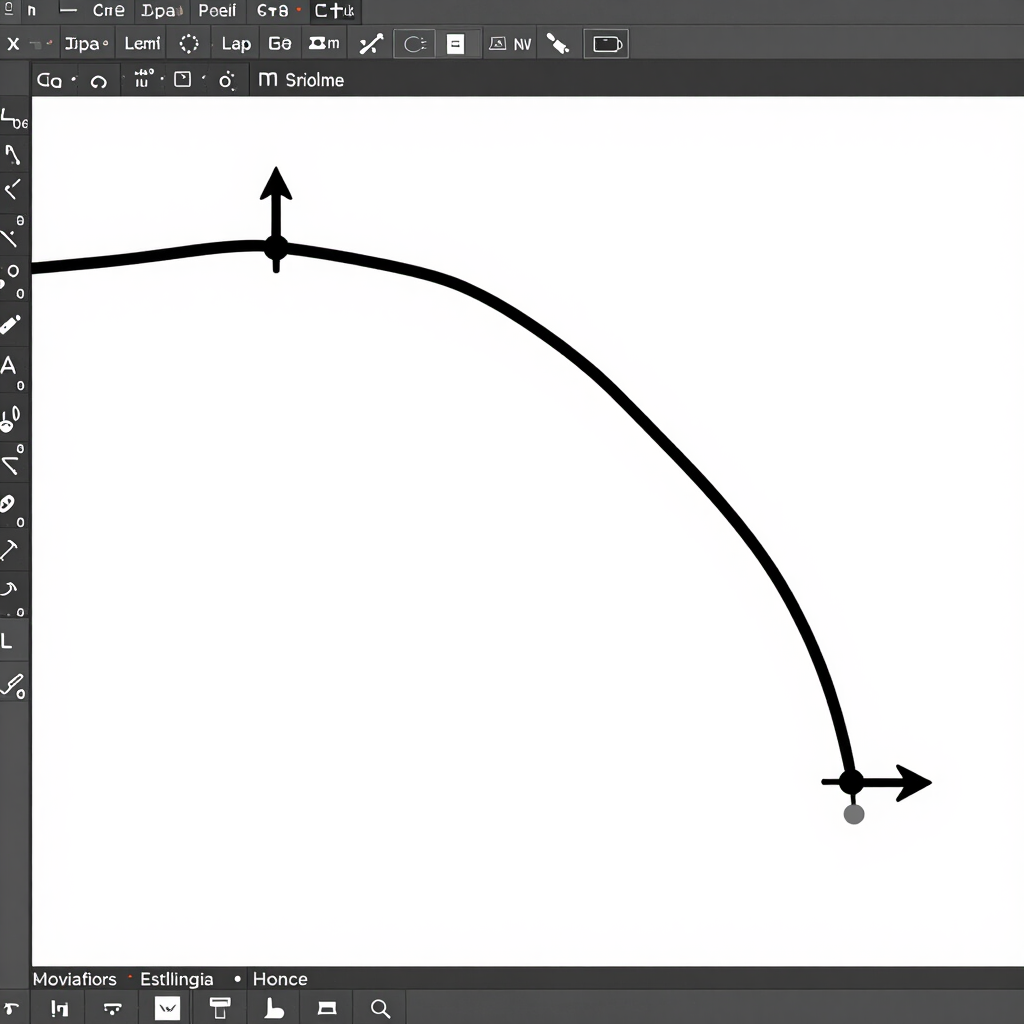
Task: Click the curve anchor point with up arrow
Action: coord(276,248)
